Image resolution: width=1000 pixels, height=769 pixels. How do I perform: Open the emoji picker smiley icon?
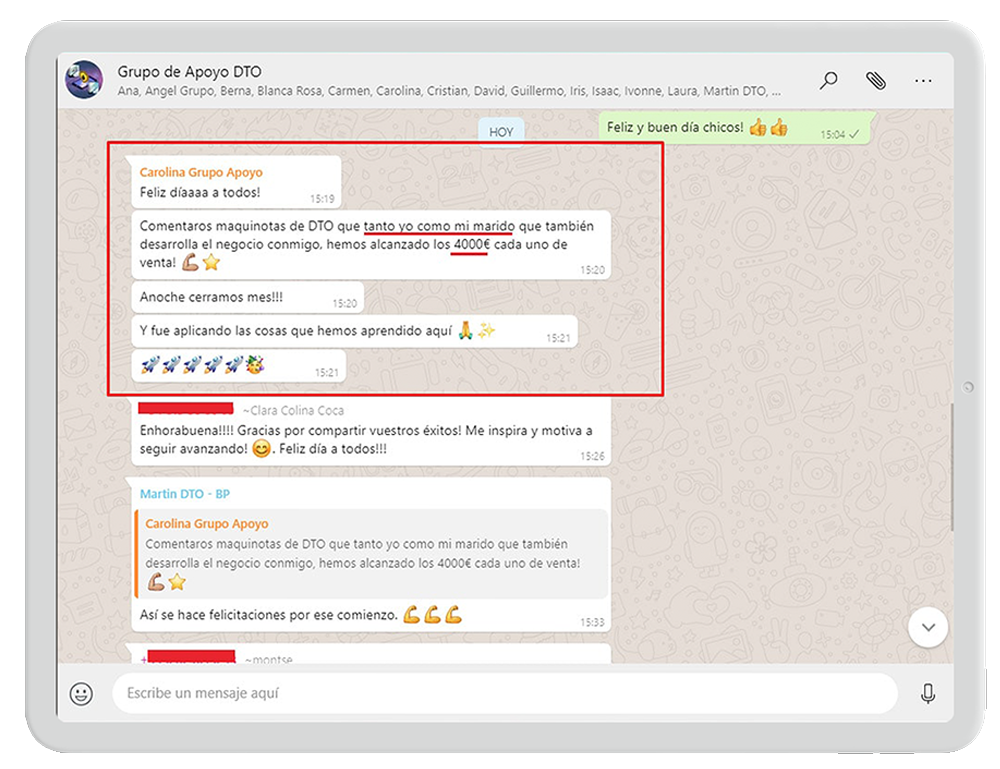point(82,693)
